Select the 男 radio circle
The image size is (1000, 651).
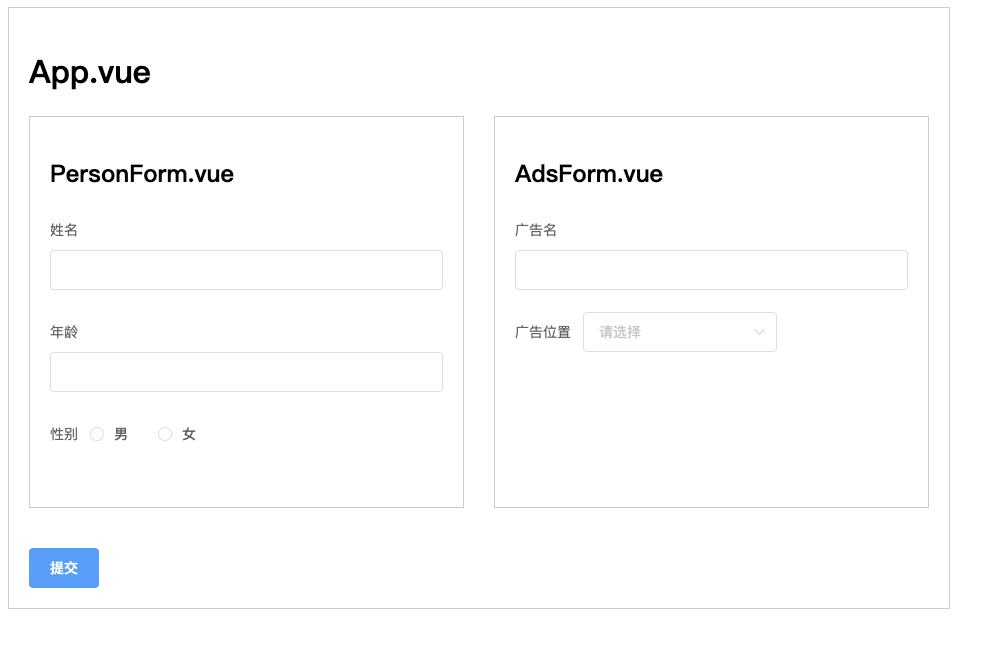pos(97,434)
